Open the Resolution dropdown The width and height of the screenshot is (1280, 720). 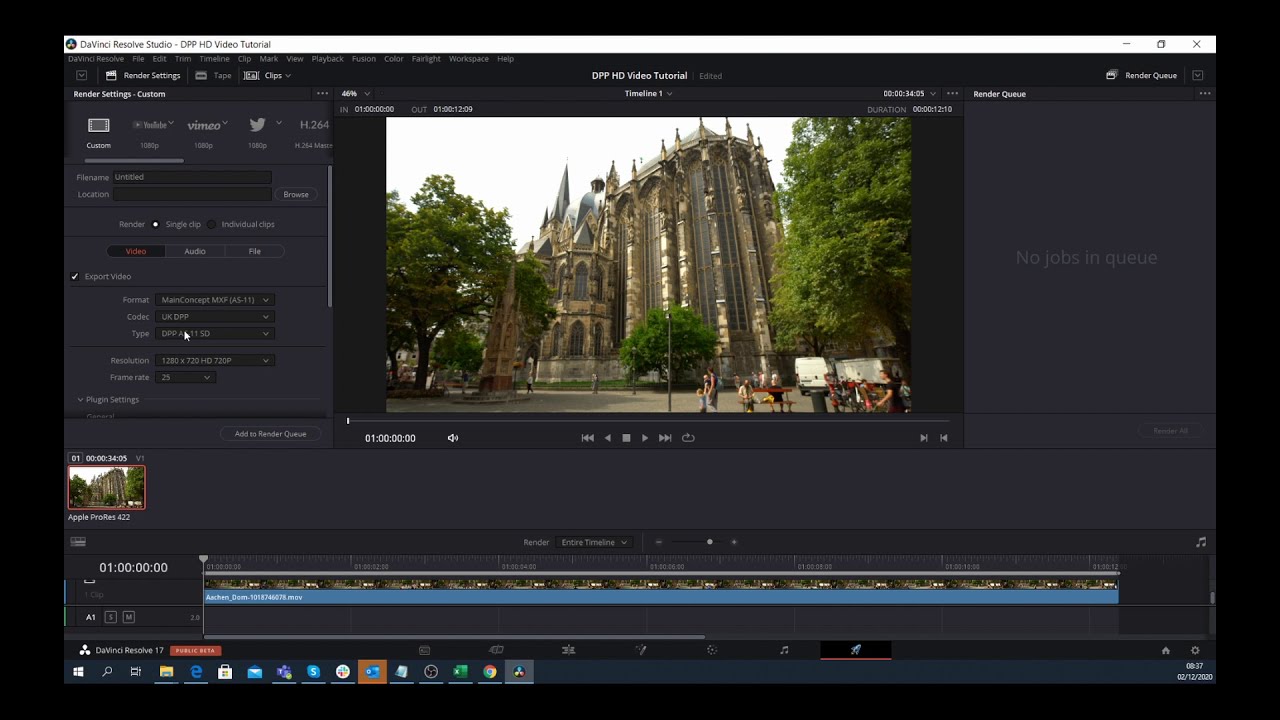pos(214,360)
